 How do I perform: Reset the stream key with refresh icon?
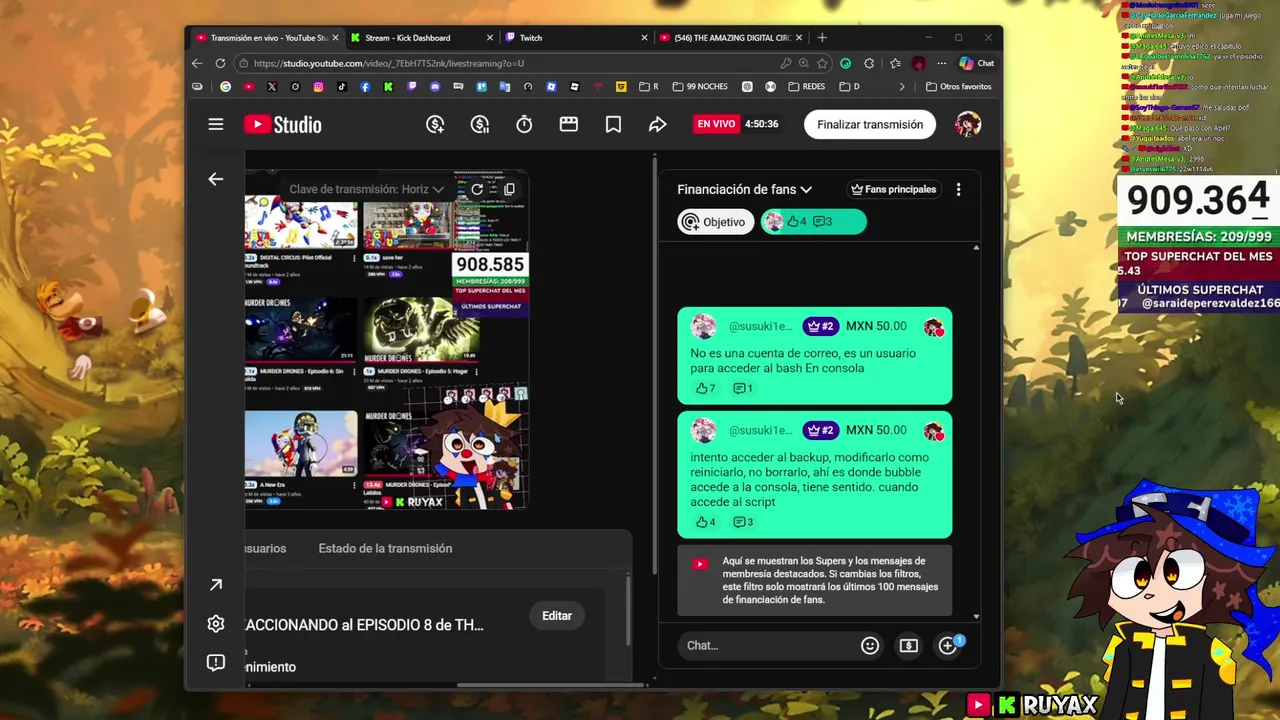click(477, 189)
